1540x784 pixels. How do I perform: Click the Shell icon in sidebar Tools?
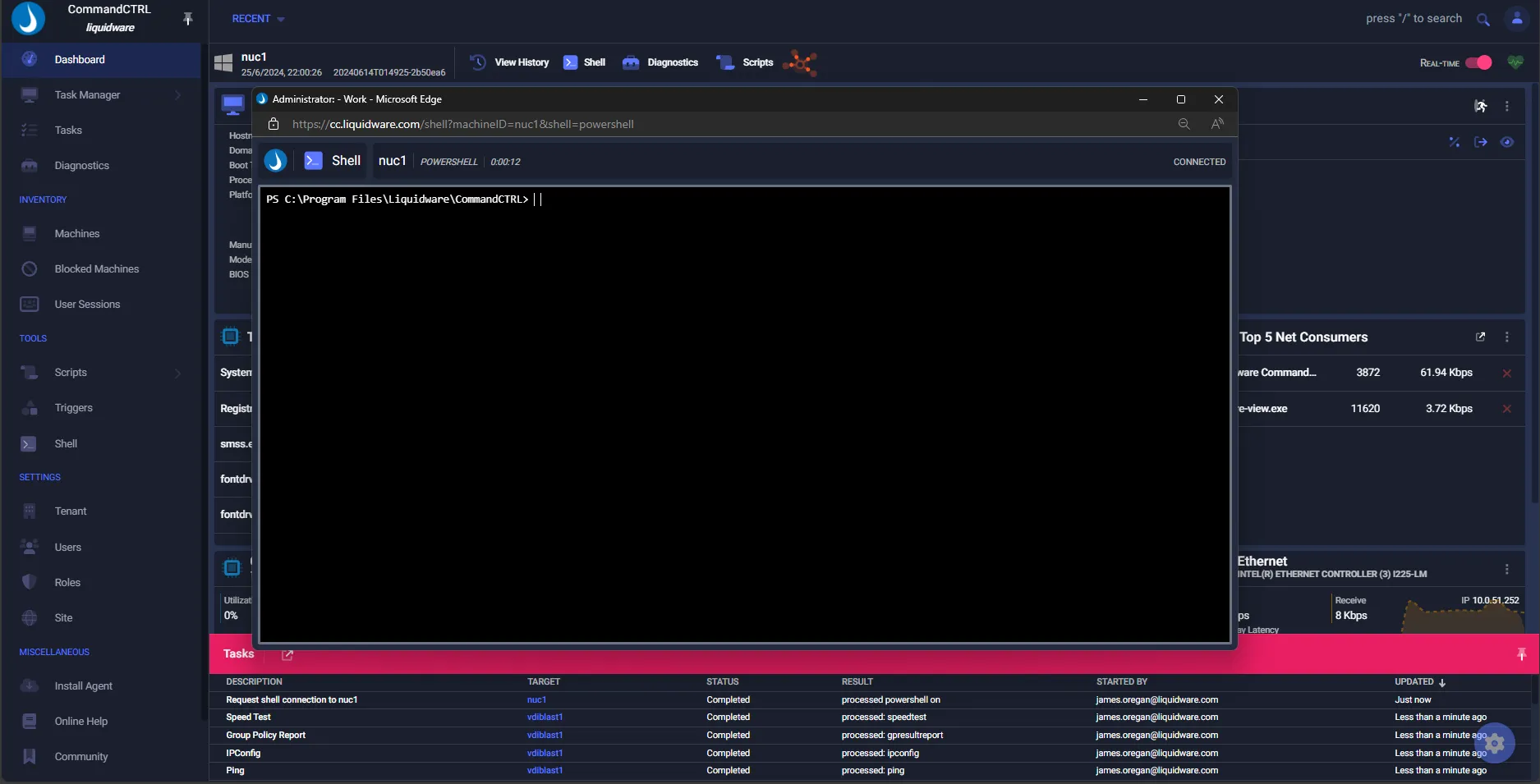coord(30,444)
